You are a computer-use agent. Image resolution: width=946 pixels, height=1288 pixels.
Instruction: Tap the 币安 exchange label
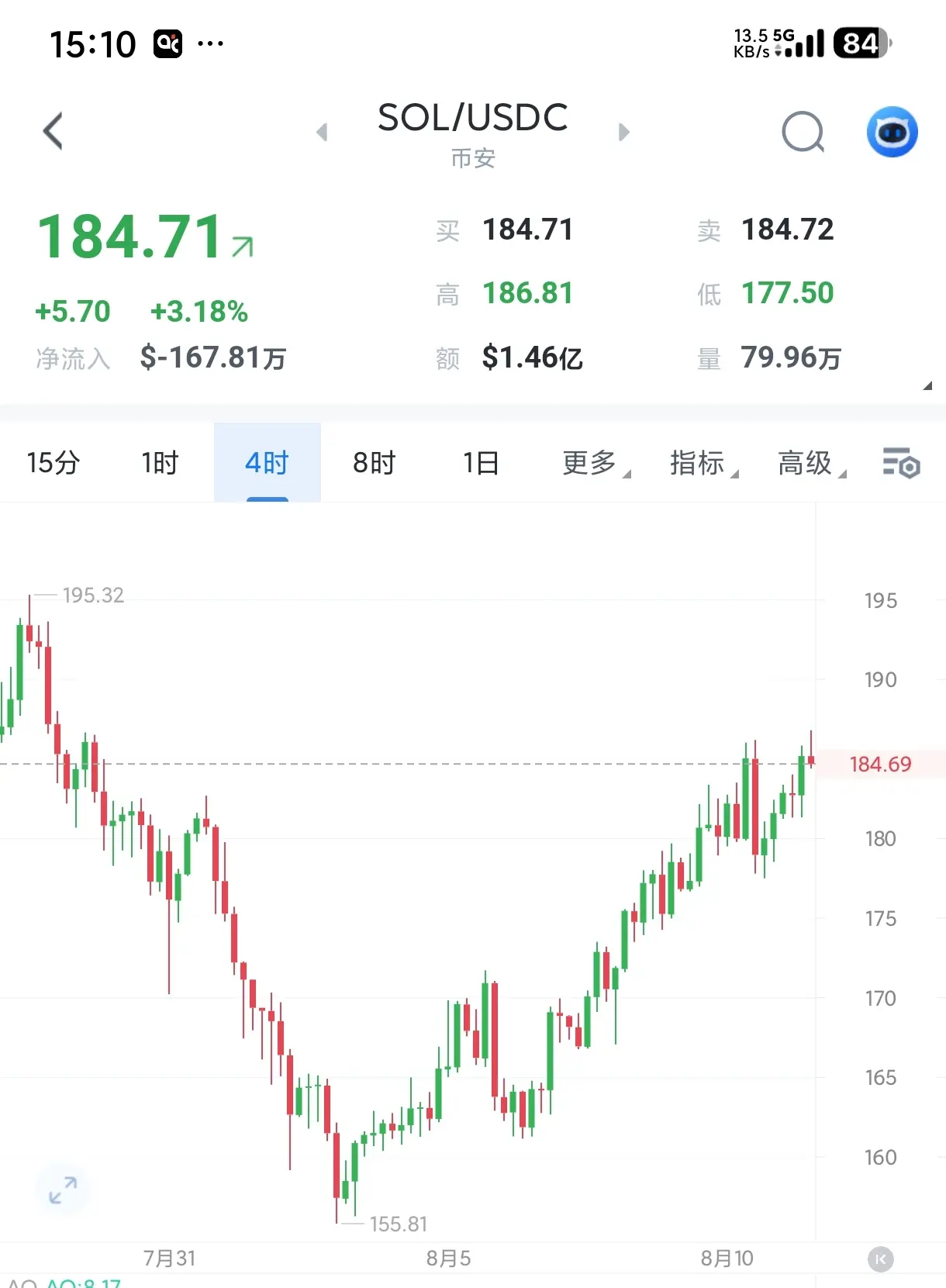tap(473, 159)
